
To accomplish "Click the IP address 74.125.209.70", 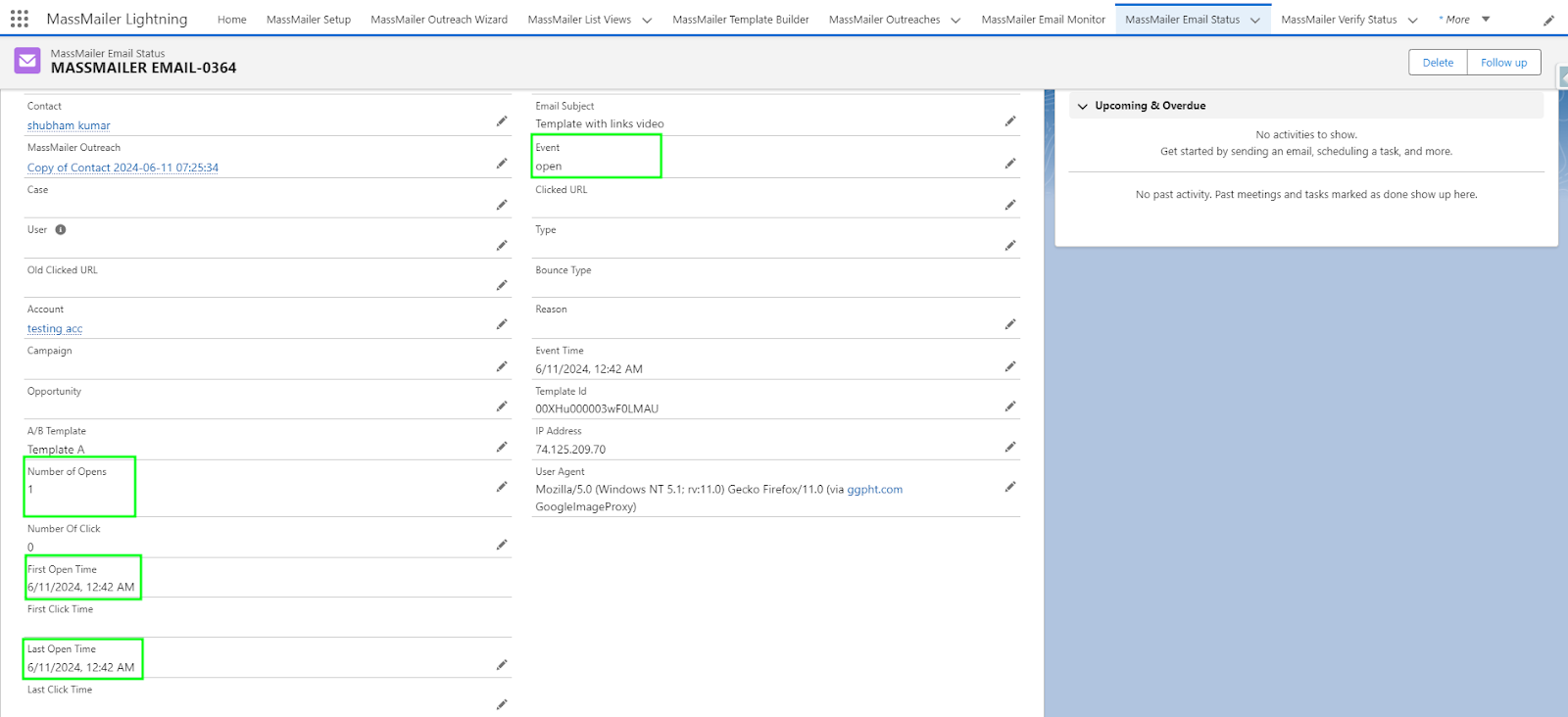I will click(570, 450).
